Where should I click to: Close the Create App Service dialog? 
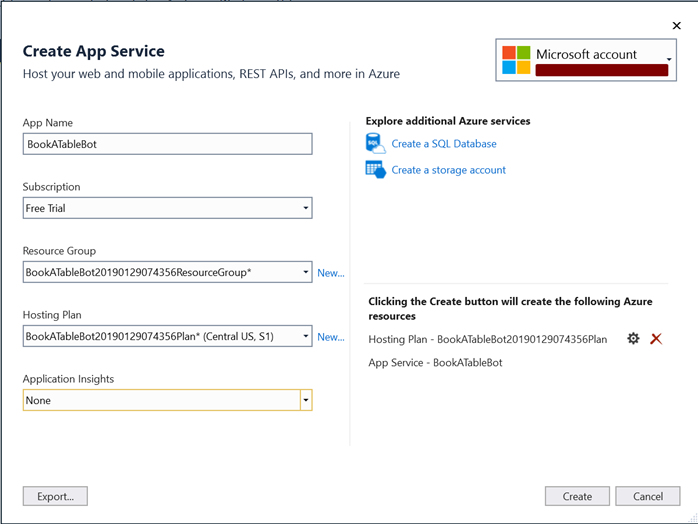(x=676, y=26)
